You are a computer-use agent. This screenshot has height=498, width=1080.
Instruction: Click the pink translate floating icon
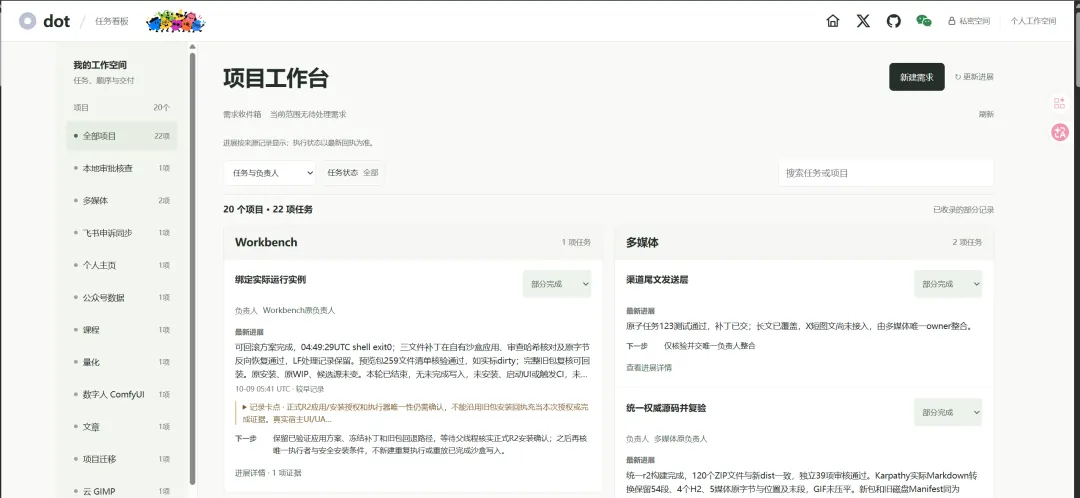click(1060, 132)
